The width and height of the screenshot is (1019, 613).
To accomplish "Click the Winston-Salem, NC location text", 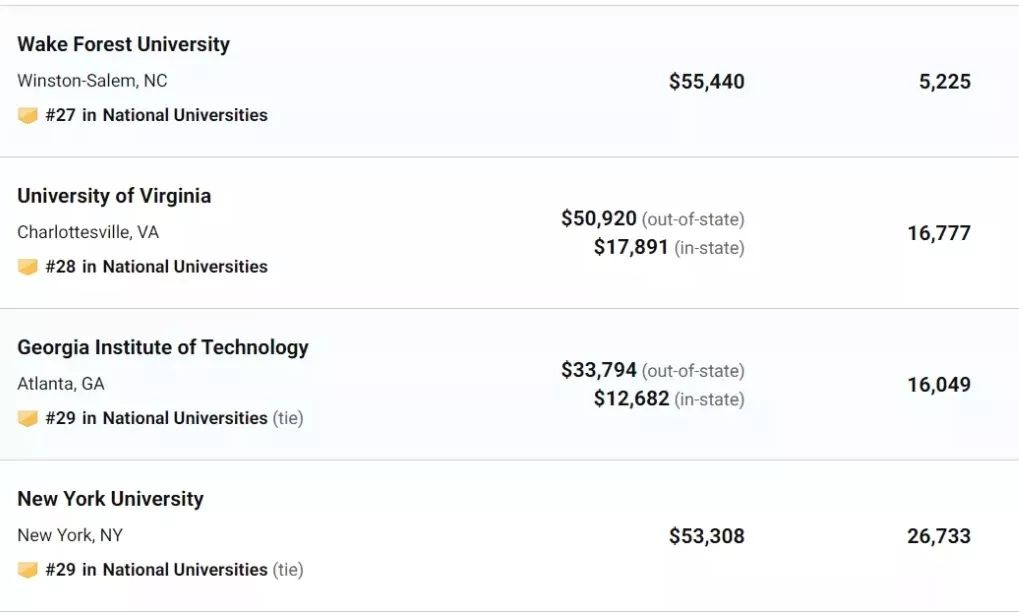I will tap(92, 81).
